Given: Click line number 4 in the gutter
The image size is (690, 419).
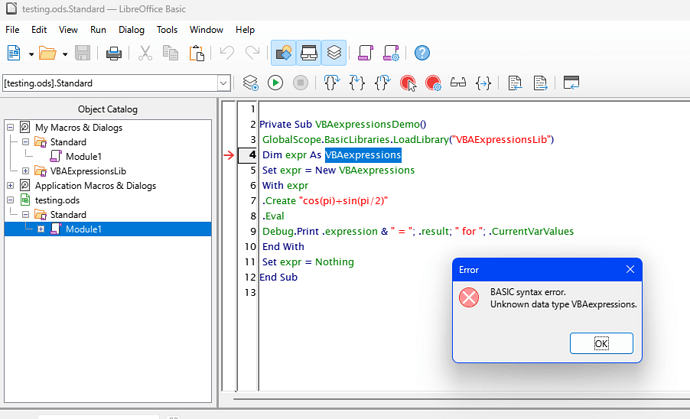Looking at the screenshot, I should [x=252, y=155].
